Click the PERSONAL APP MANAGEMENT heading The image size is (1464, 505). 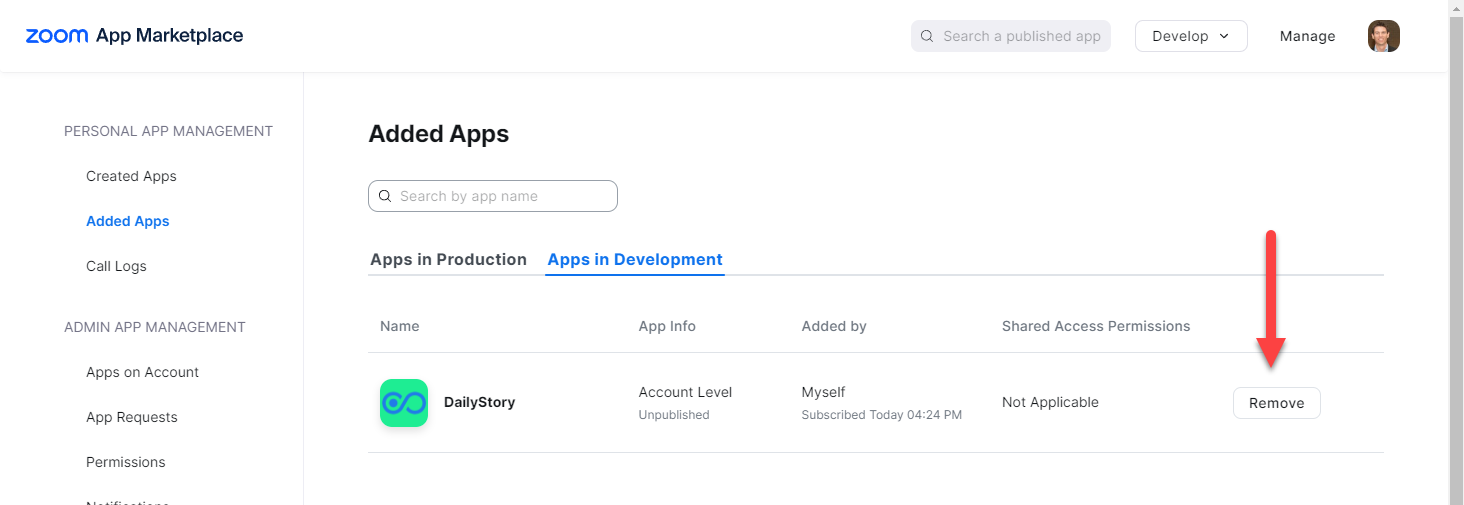tap(168, 131)
